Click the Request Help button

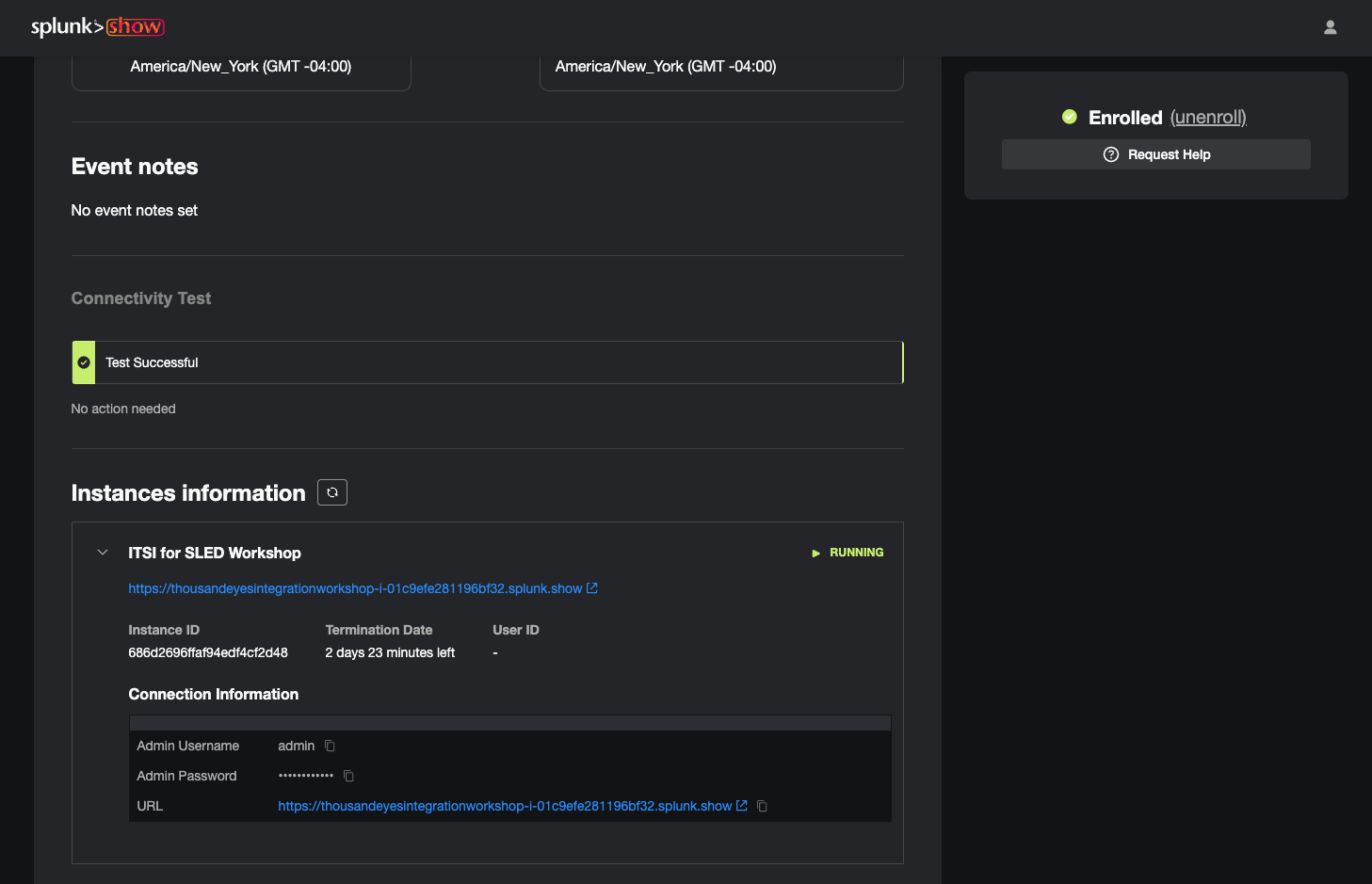[1155, 154]
